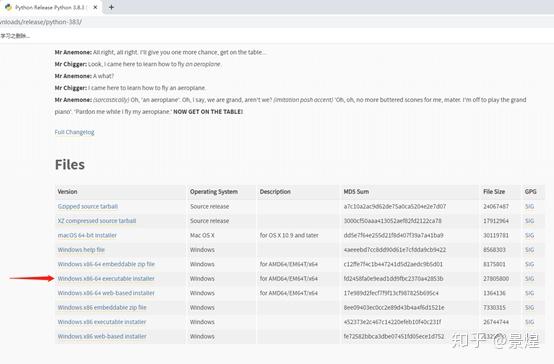Image resolution: width=554 pixels, height=364 pixels.
Task: Click the File Size column header
Action: click(494, 192)
